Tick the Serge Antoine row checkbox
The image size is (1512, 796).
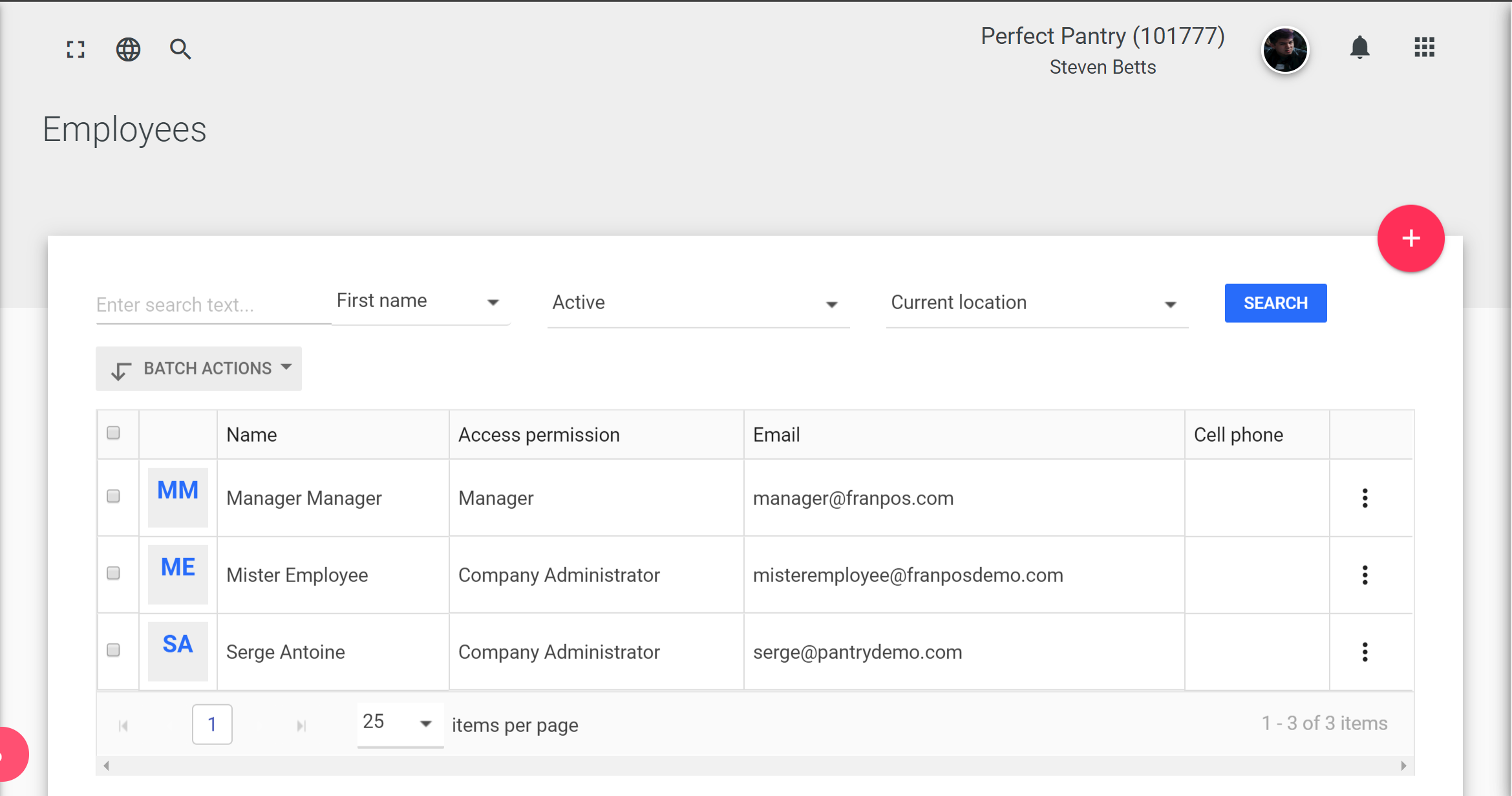(x=113, y=651)
